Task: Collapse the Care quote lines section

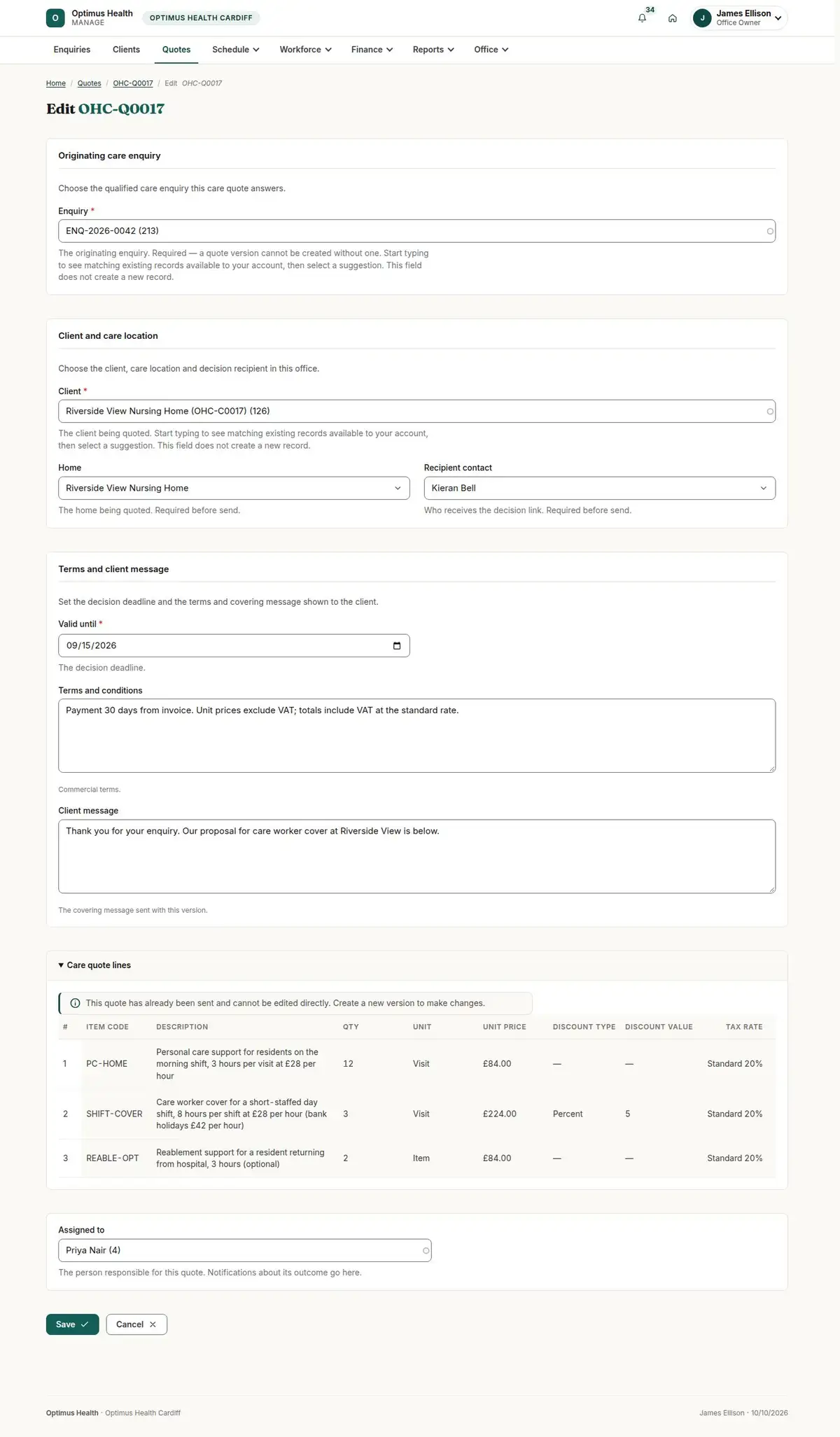Action: pyautogui.click(x=94, y=965)
